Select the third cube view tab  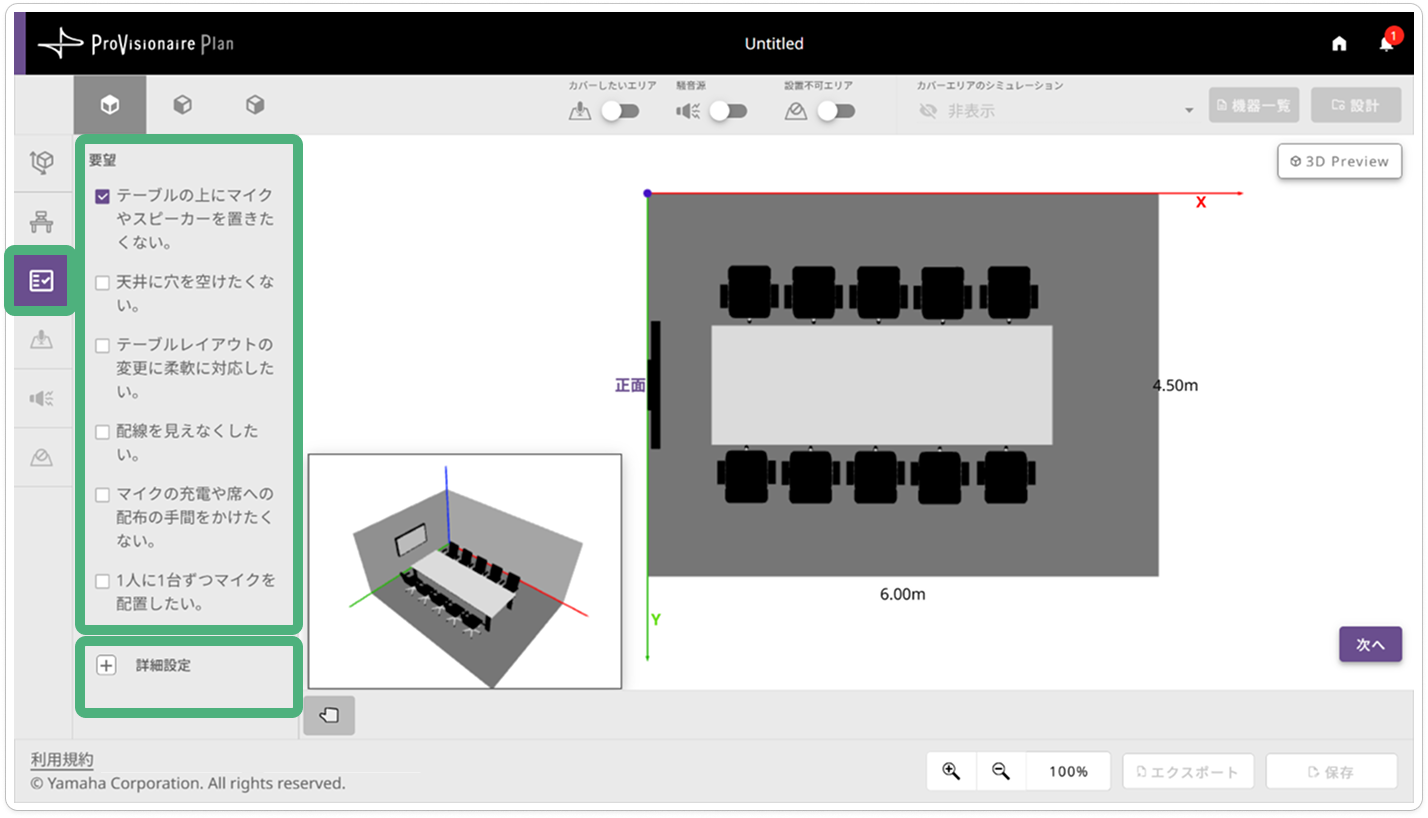tap(255, 104)
